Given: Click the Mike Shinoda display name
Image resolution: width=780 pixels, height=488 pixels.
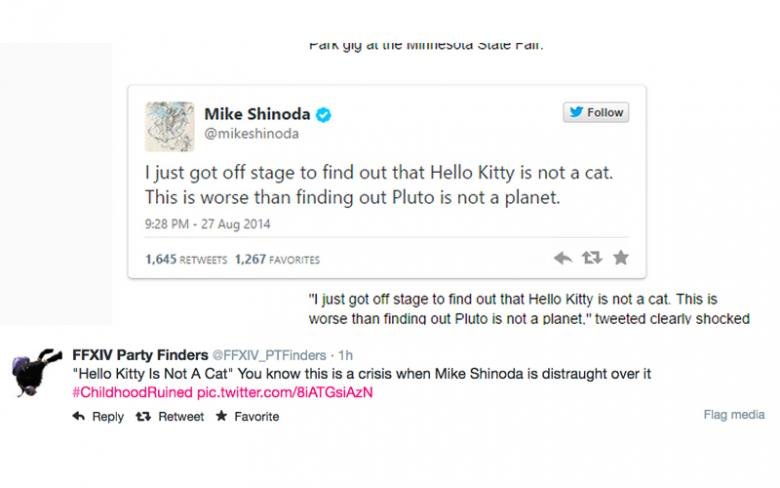Looking at the screenshot, I should 258,115.
